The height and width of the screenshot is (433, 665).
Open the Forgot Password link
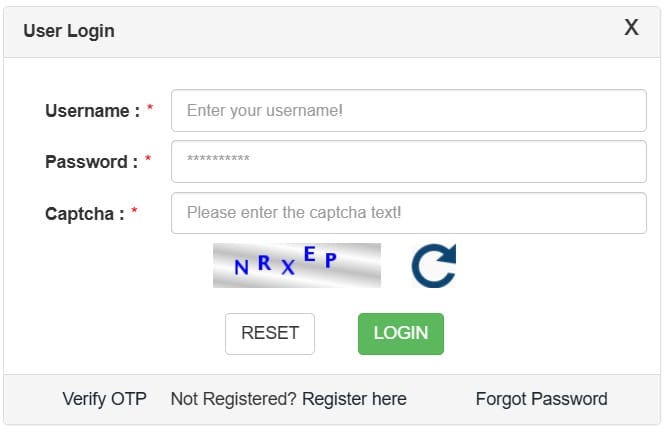tap(541, 399)
